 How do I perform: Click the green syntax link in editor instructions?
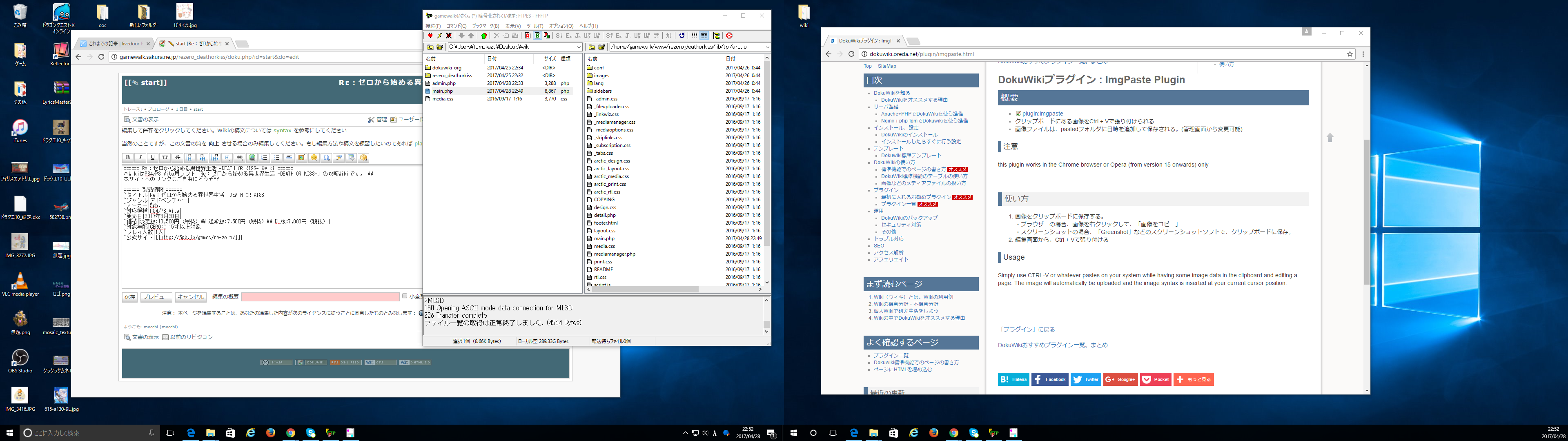(x=283, y=130)
